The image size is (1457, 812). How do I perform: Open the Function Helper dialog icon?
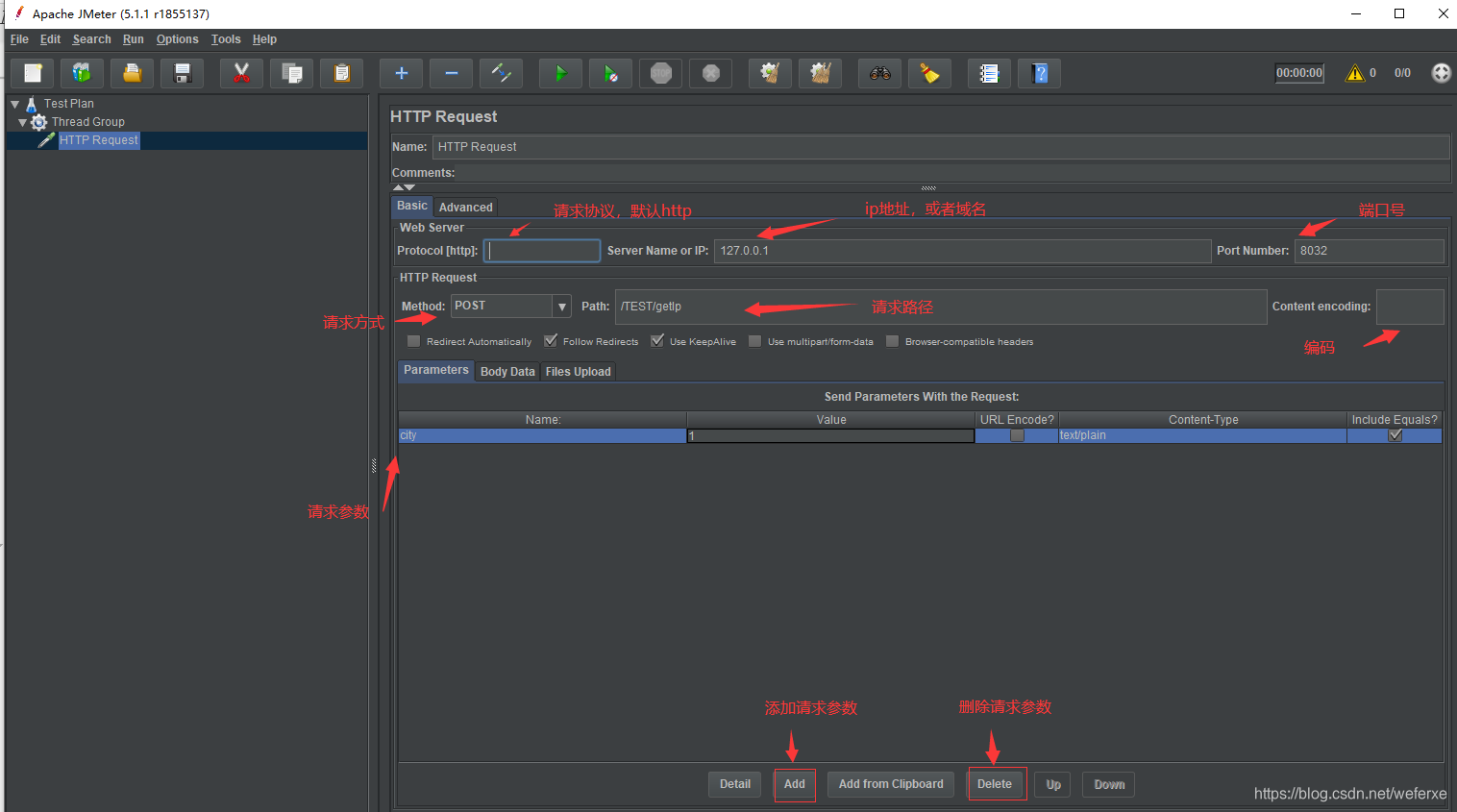(989, 73)
